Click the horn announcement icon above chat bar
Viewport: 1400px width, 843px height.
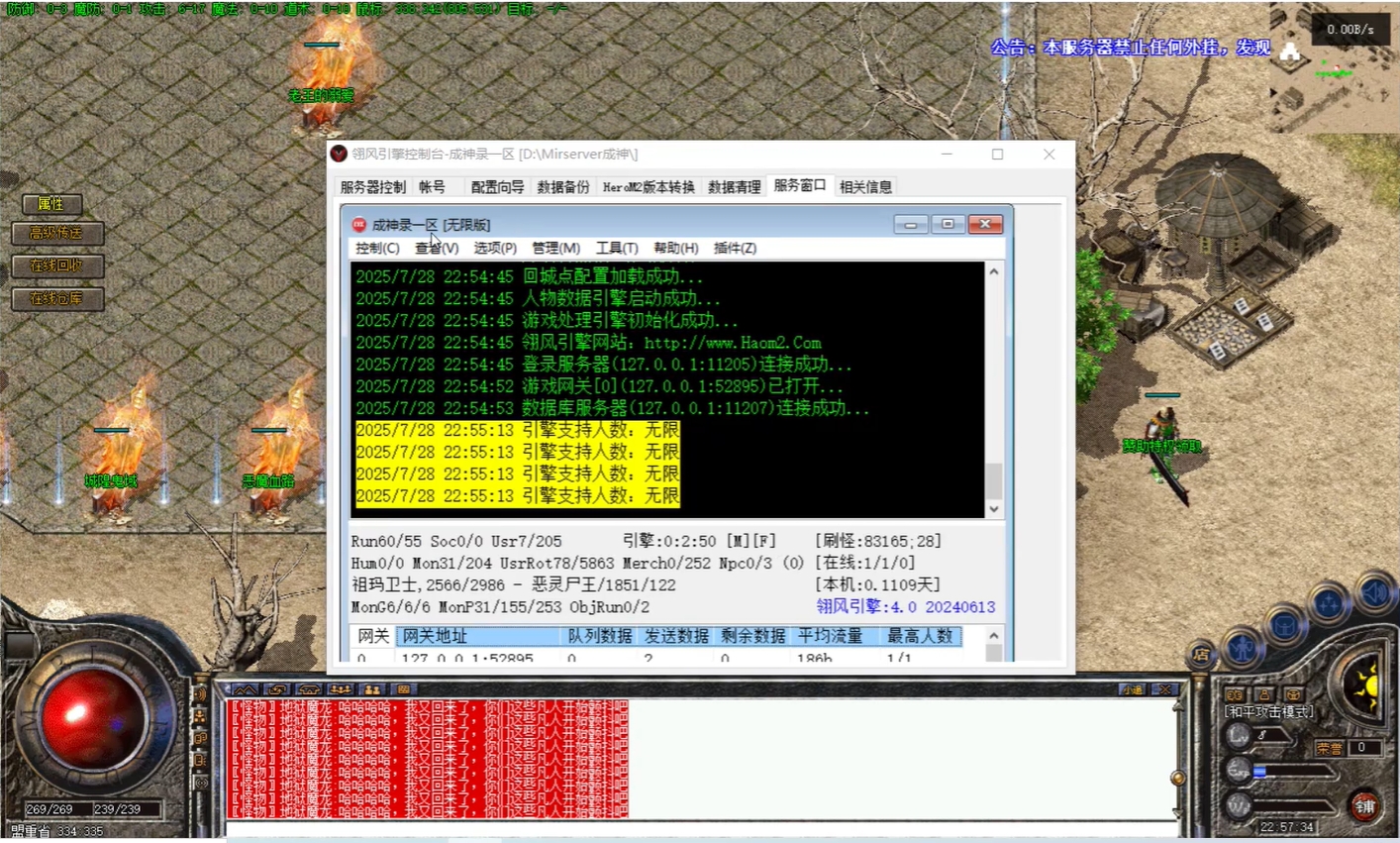308,688
